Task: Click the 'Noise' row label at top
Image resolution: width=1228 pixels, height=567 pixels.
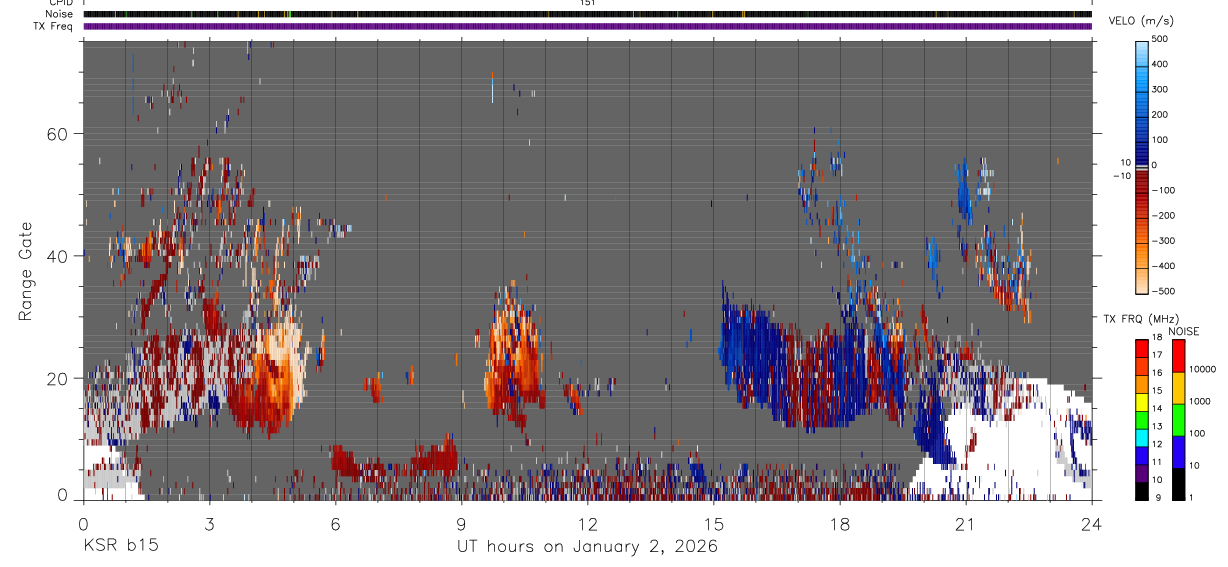Action: [x=60, y=14]
